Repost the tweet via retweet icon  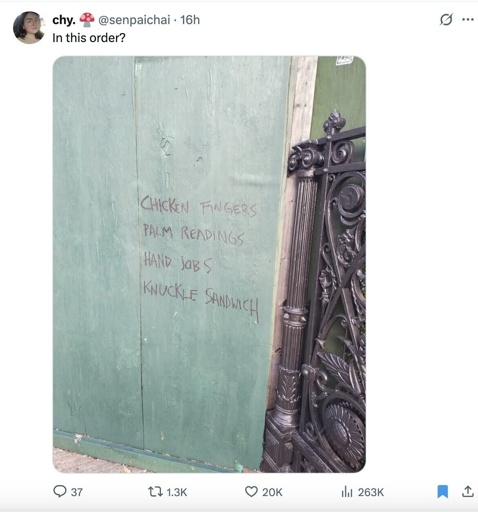tap(155, 492)
